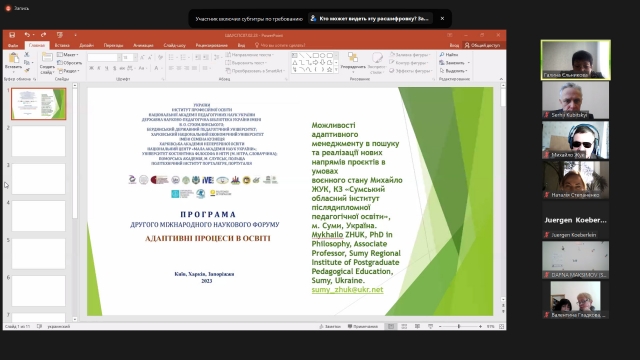Toggle Align Left paragraph button
The height and width of the screenshot is (360, 640).
click(171, 68)
